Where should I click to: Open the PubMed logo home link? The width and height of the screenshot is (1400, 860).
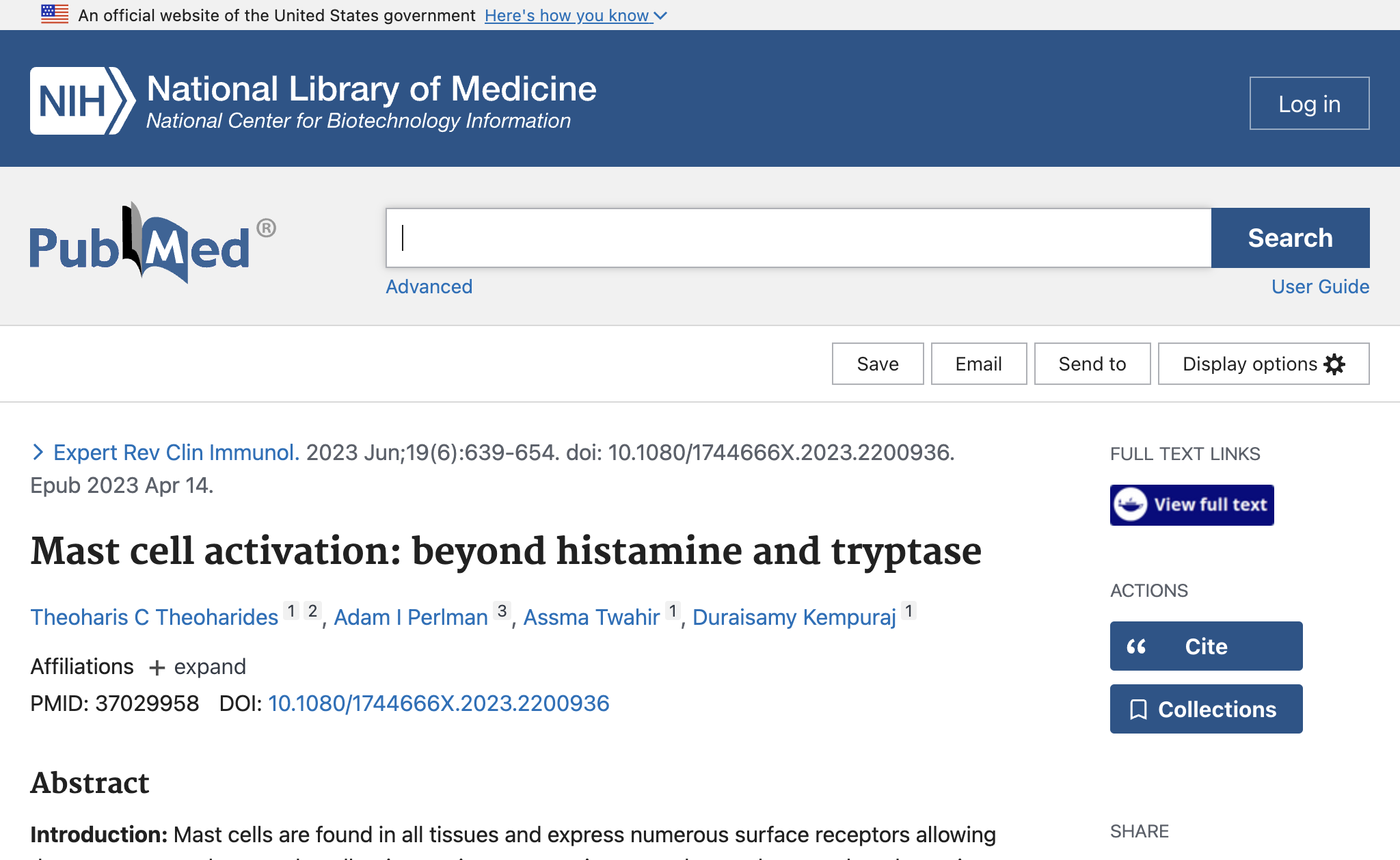pos(153,243)
